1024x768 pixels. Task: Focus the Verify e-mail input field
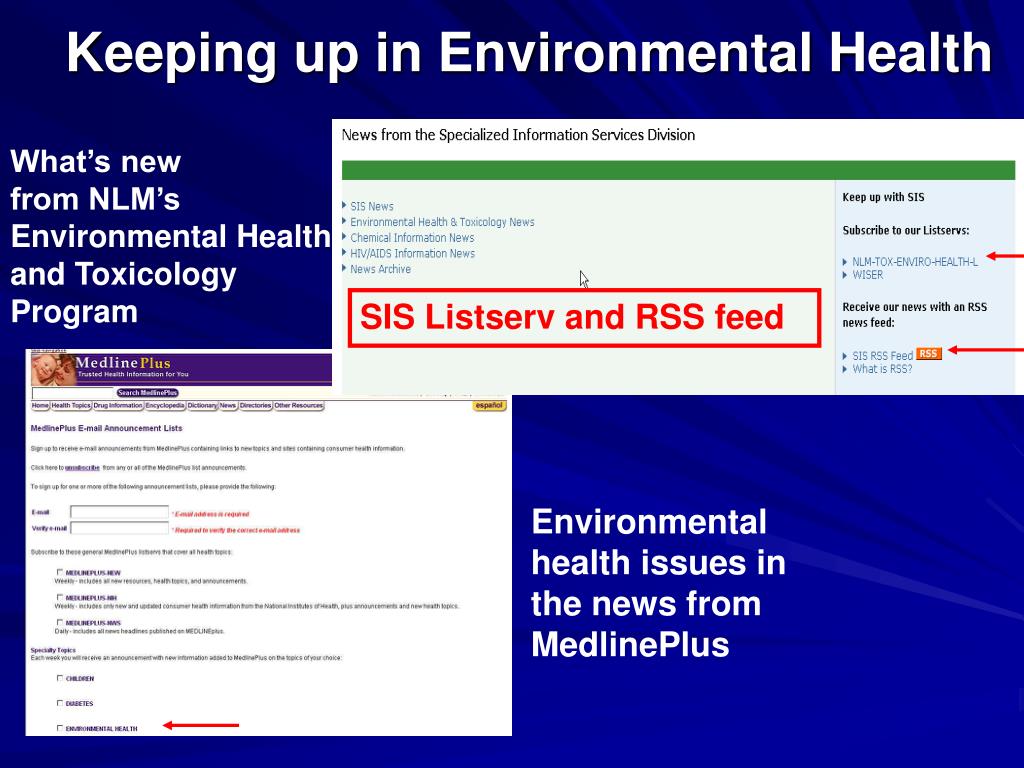coord(120,528)
